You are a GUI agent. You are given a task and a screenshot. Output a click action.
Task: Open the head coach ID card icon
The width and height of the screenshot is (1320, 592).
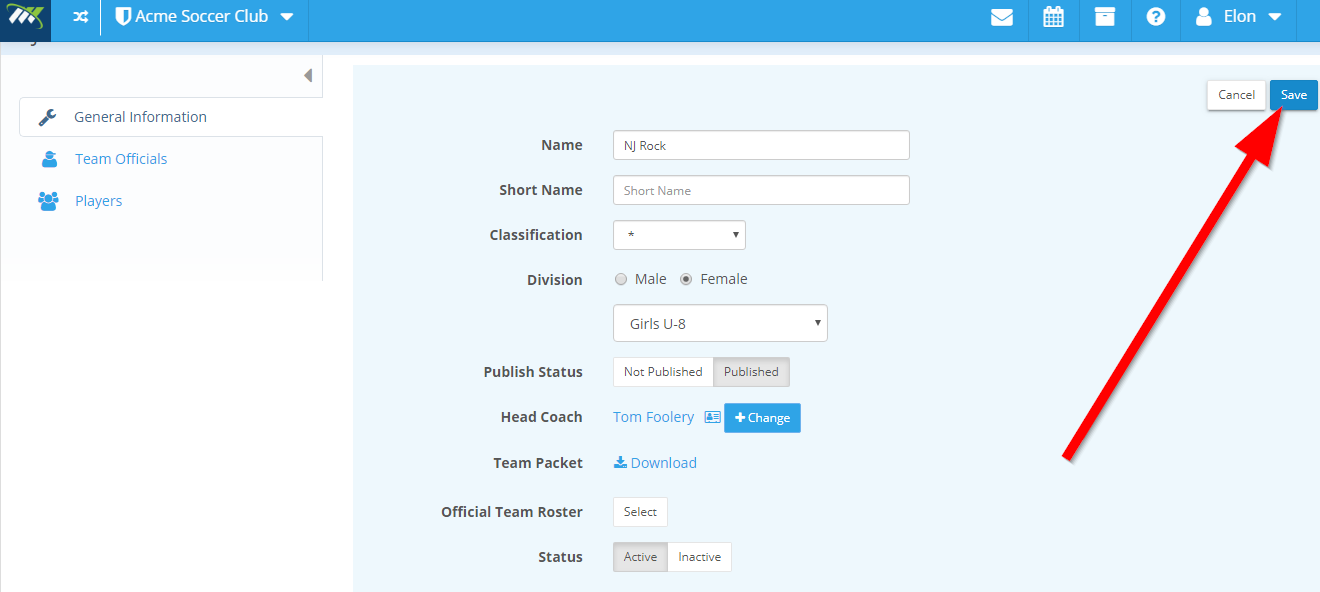tap(712, 417)
